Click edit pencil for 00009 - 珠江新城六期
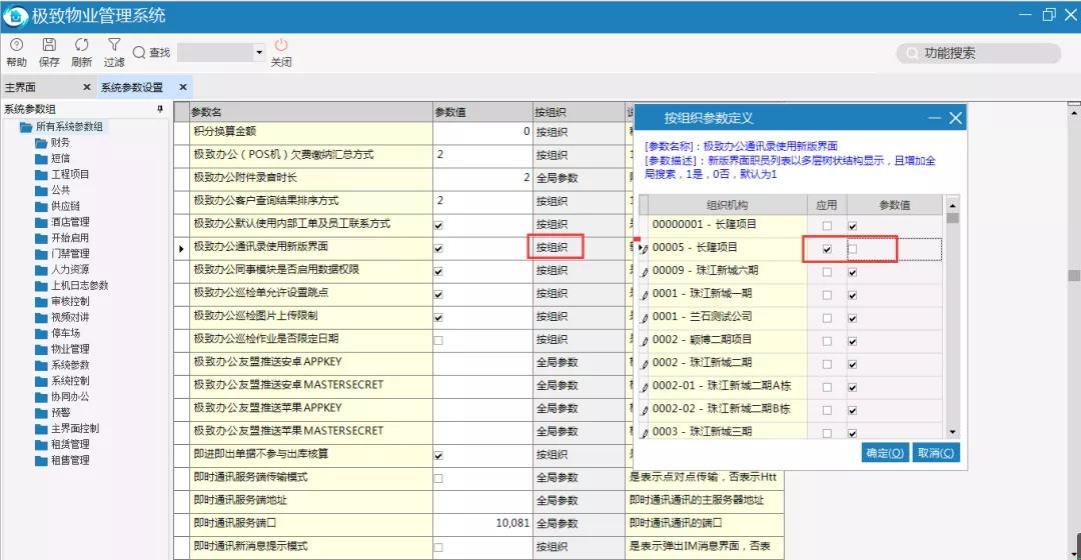 (x=645, y=272)
